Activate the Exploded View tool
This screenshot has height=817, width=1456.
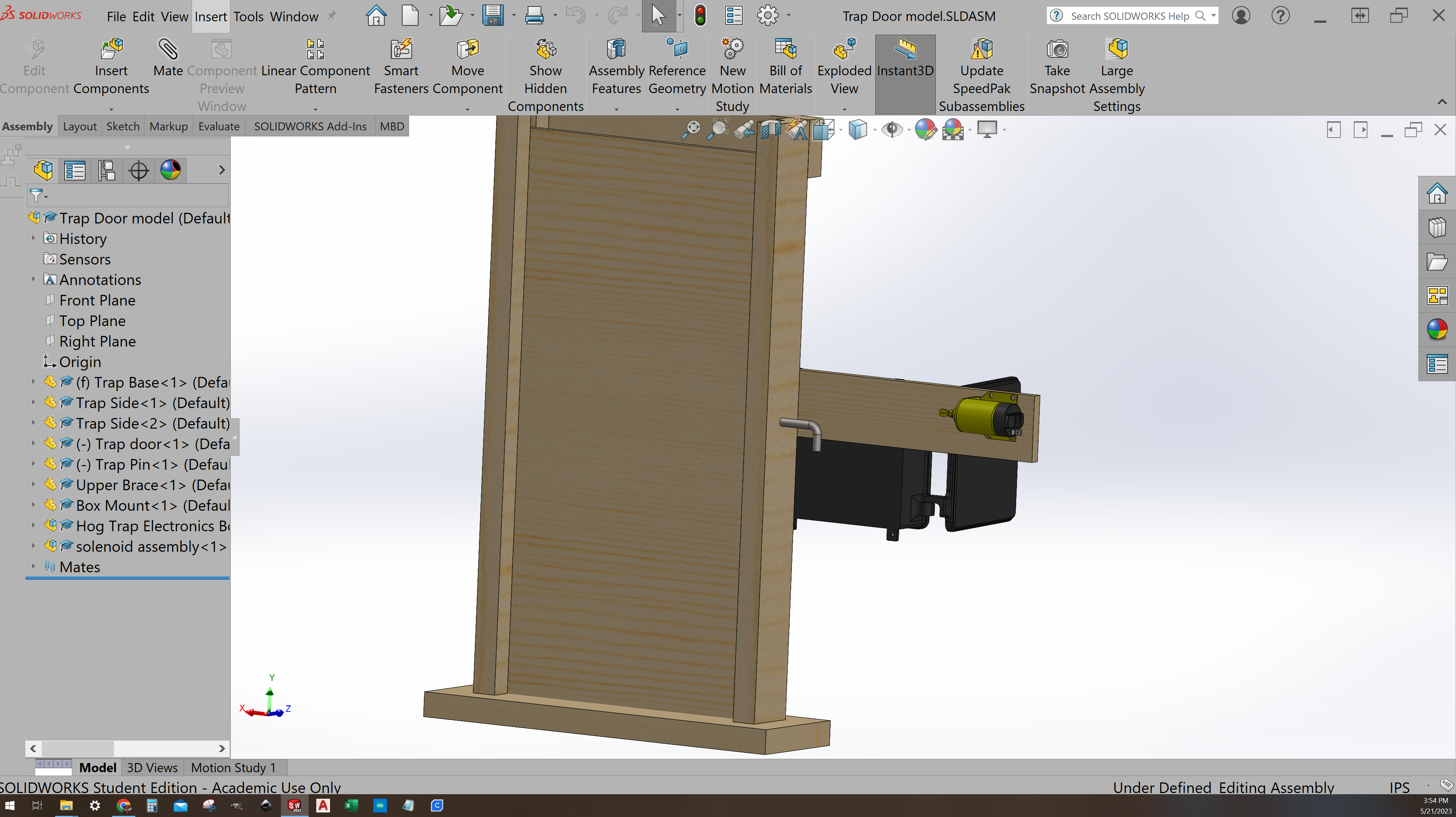(x=843, y=65)
